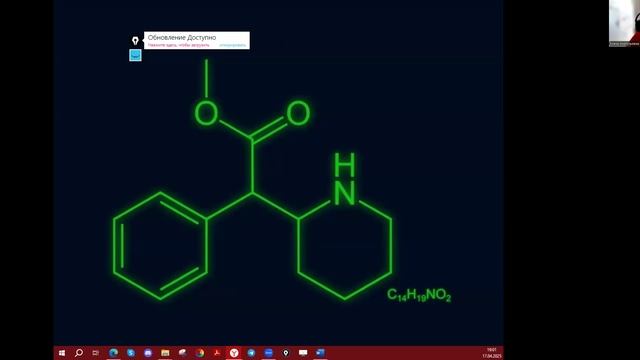Open File Explorer from the taskbar
Image resolution: width=640 pixels, height=360 pixels.
click(x=165, y=353)
